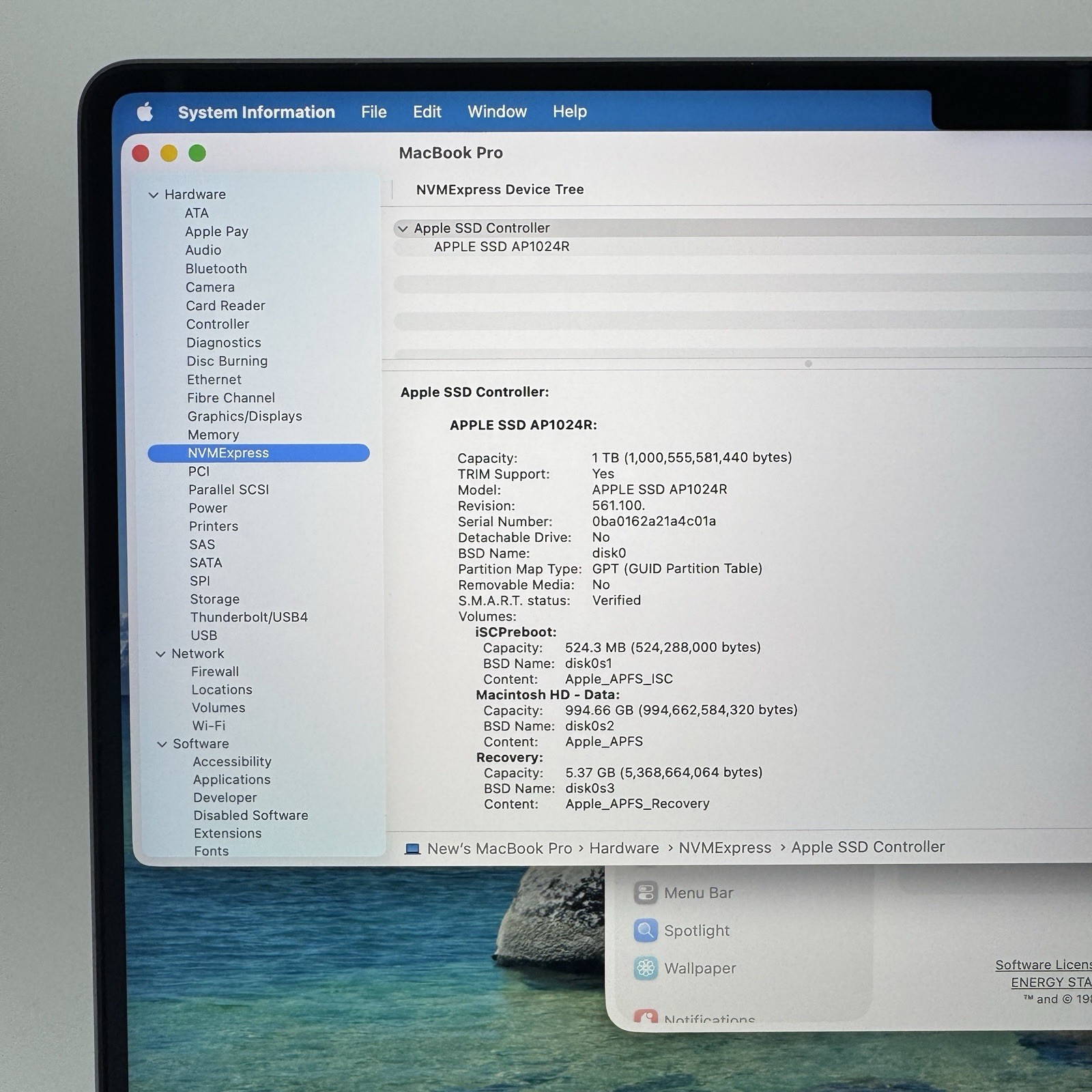
Task: Click the S.M.A.R.T. status value Verified
Action: [x=616, y=601]
